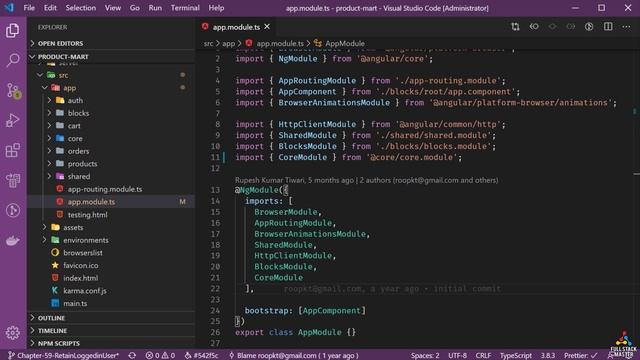The image size is (640, 360).
Task: Open the Help menu
Action: (216, 8)
